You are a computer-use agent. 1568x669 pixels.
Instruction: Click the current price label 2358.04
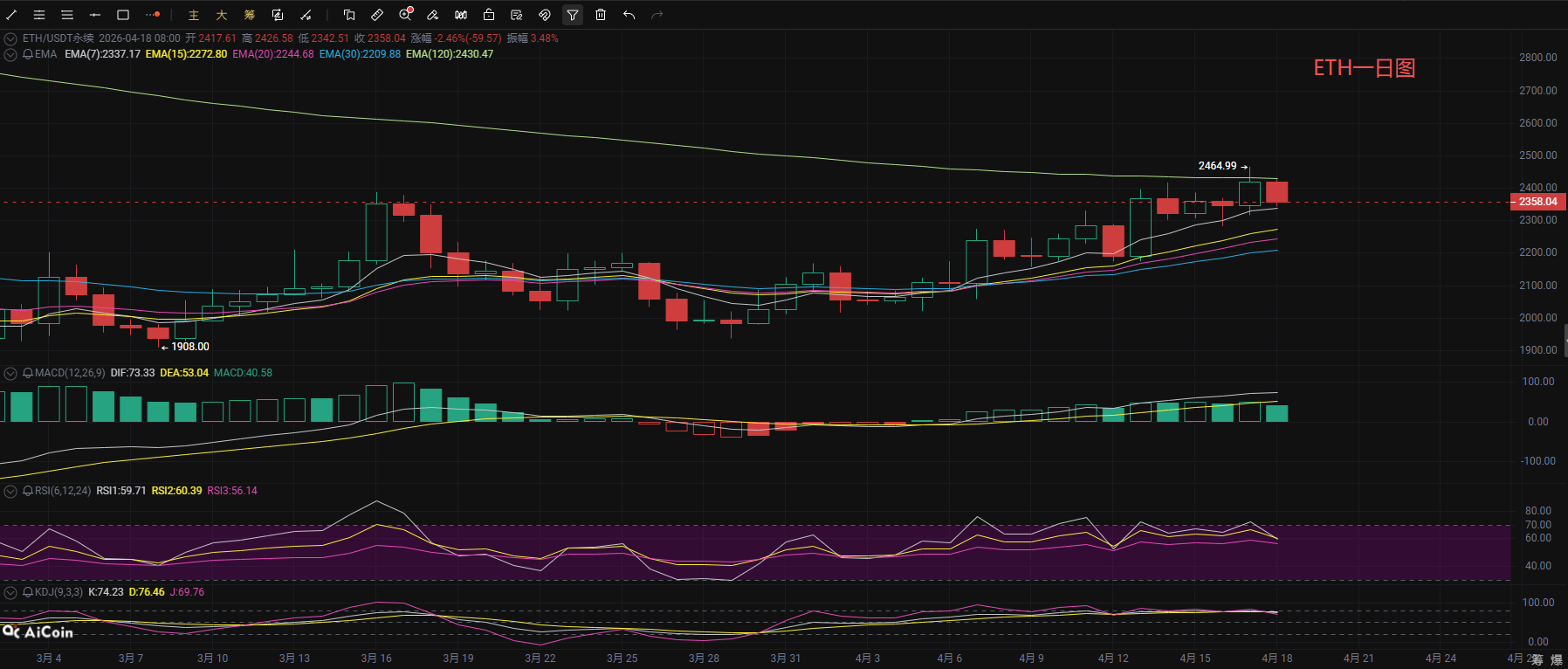point(1537,202)
